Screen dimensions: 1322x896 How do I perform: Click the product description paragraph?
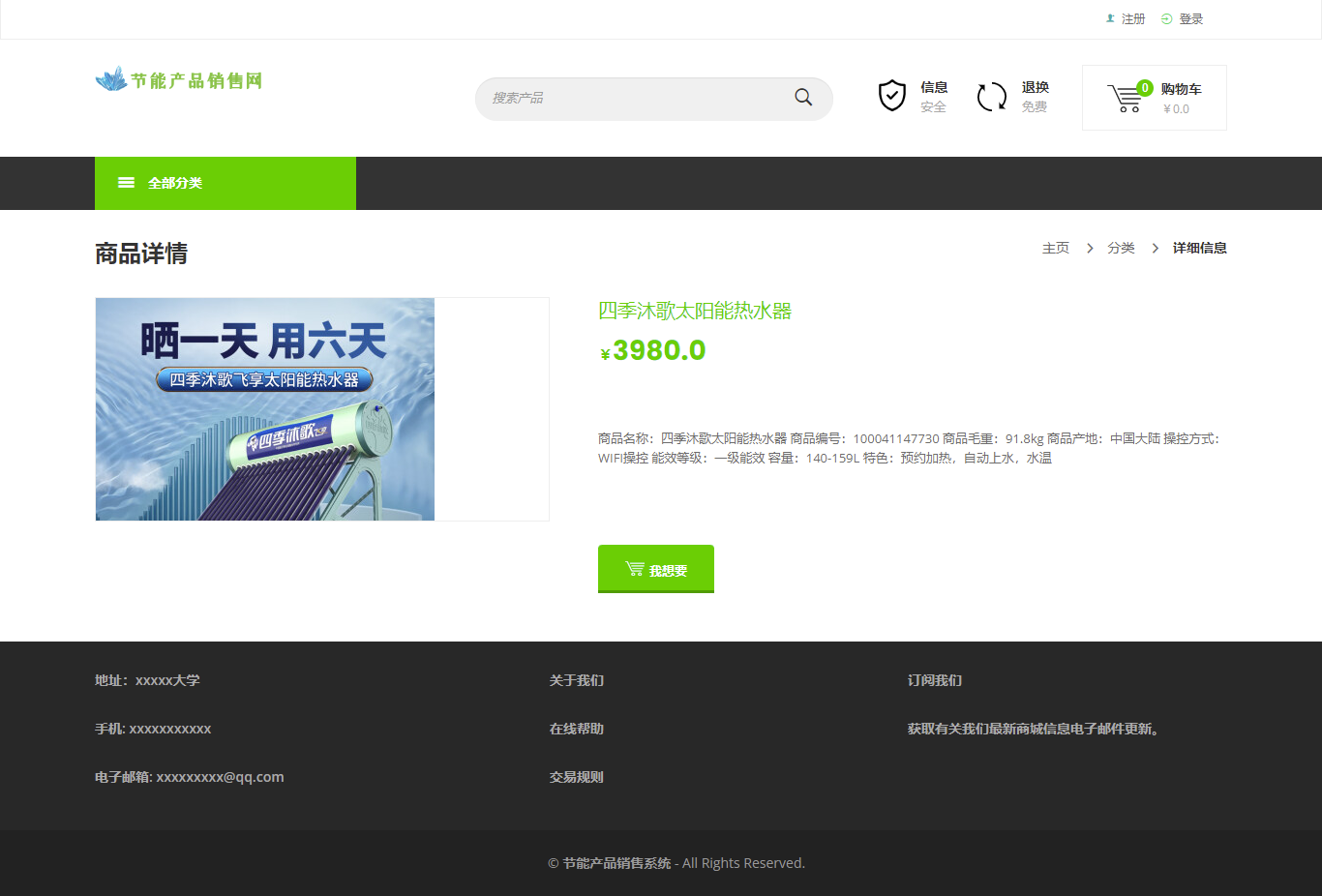910,448
